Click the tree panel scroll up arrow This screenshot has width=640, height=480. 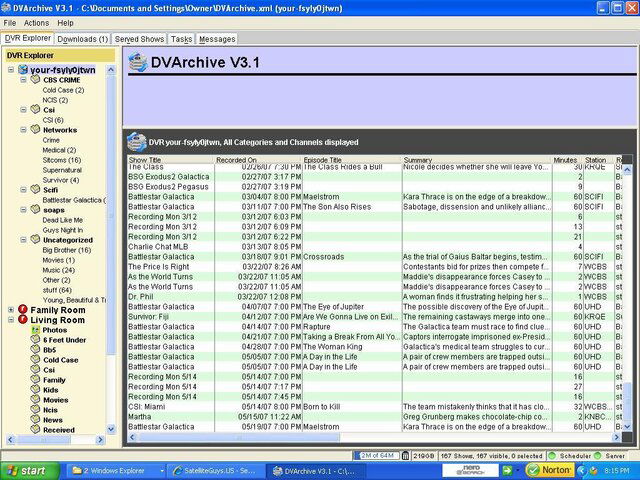(111, 70)
